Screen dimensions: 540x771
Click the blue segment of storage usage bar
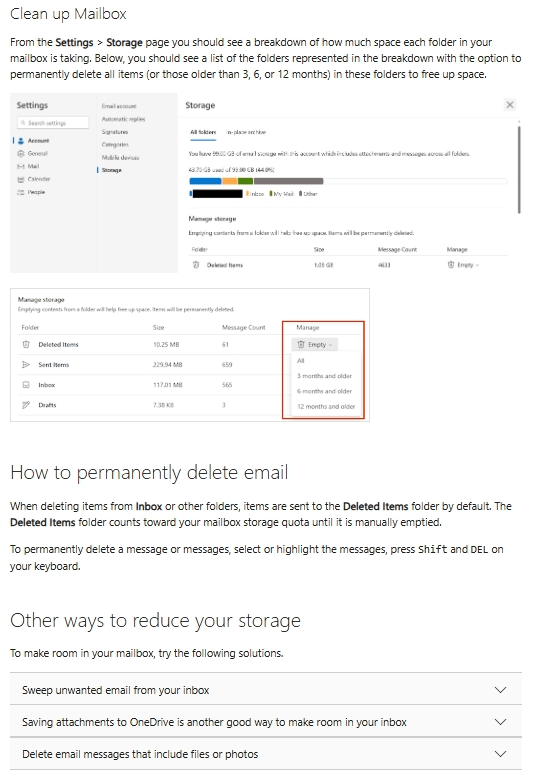click(205, 181)
